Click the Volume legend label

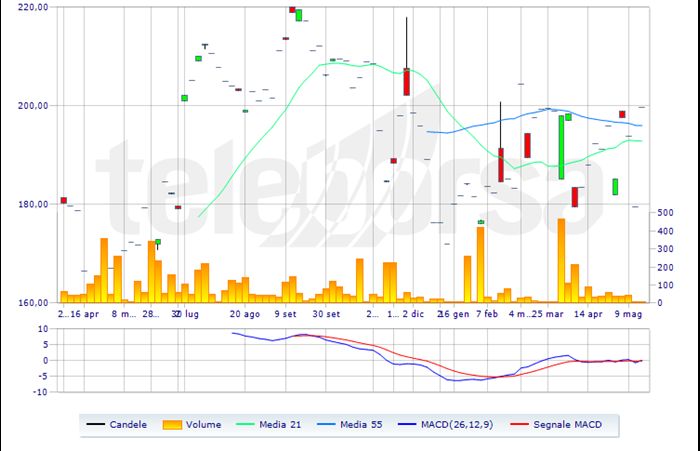(x=204, y=425)
